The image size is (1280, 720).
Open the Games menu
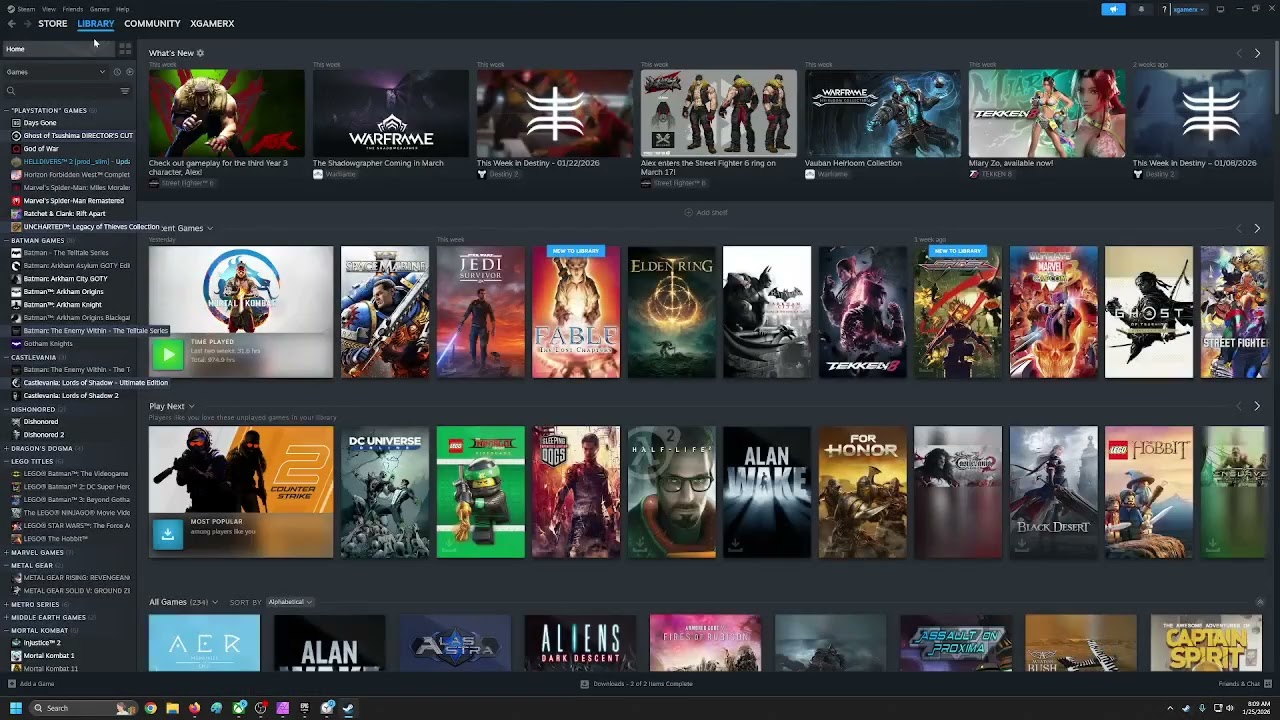[x=99, y=9]
